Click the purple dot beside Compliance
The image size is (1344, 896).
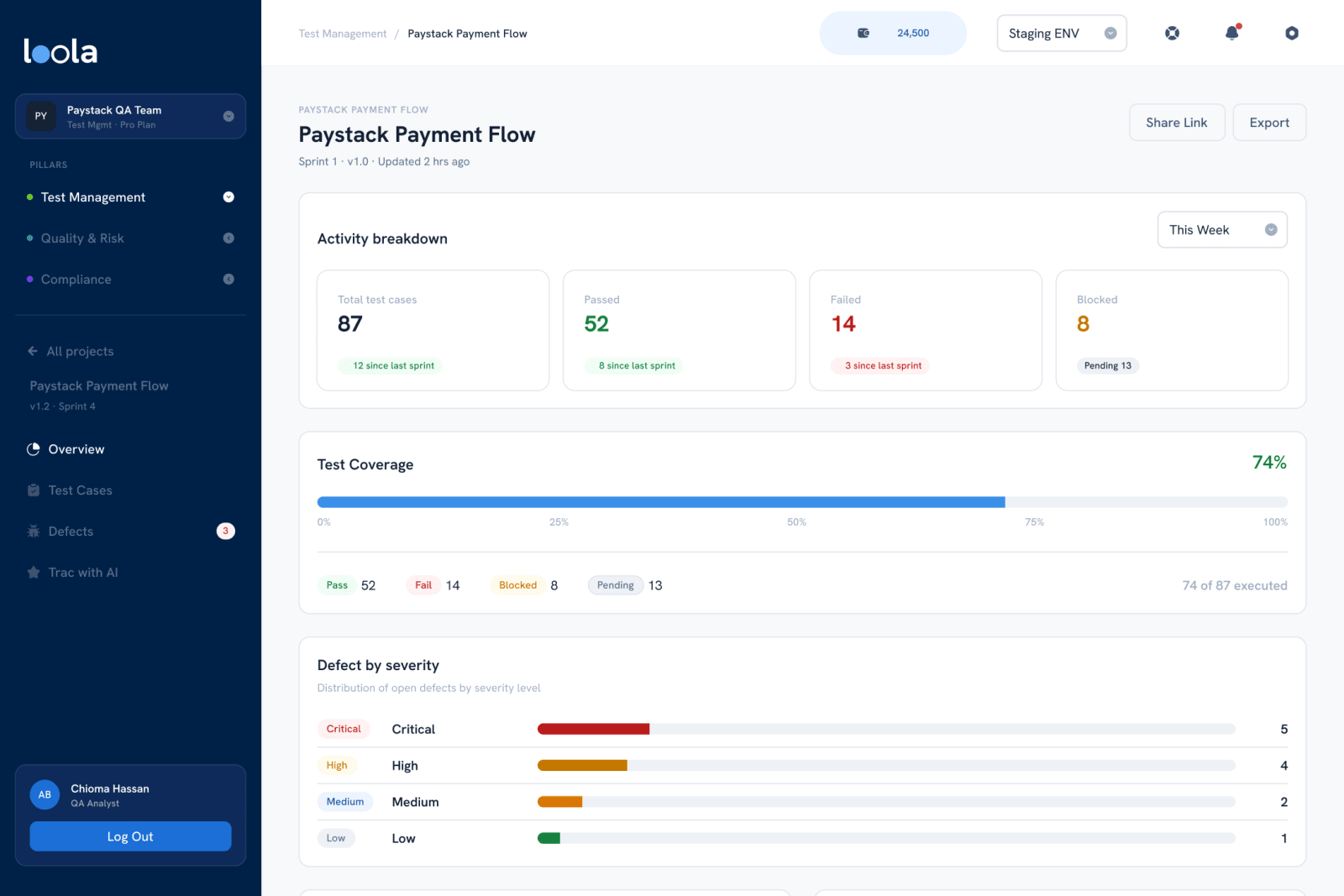(30, 280)
